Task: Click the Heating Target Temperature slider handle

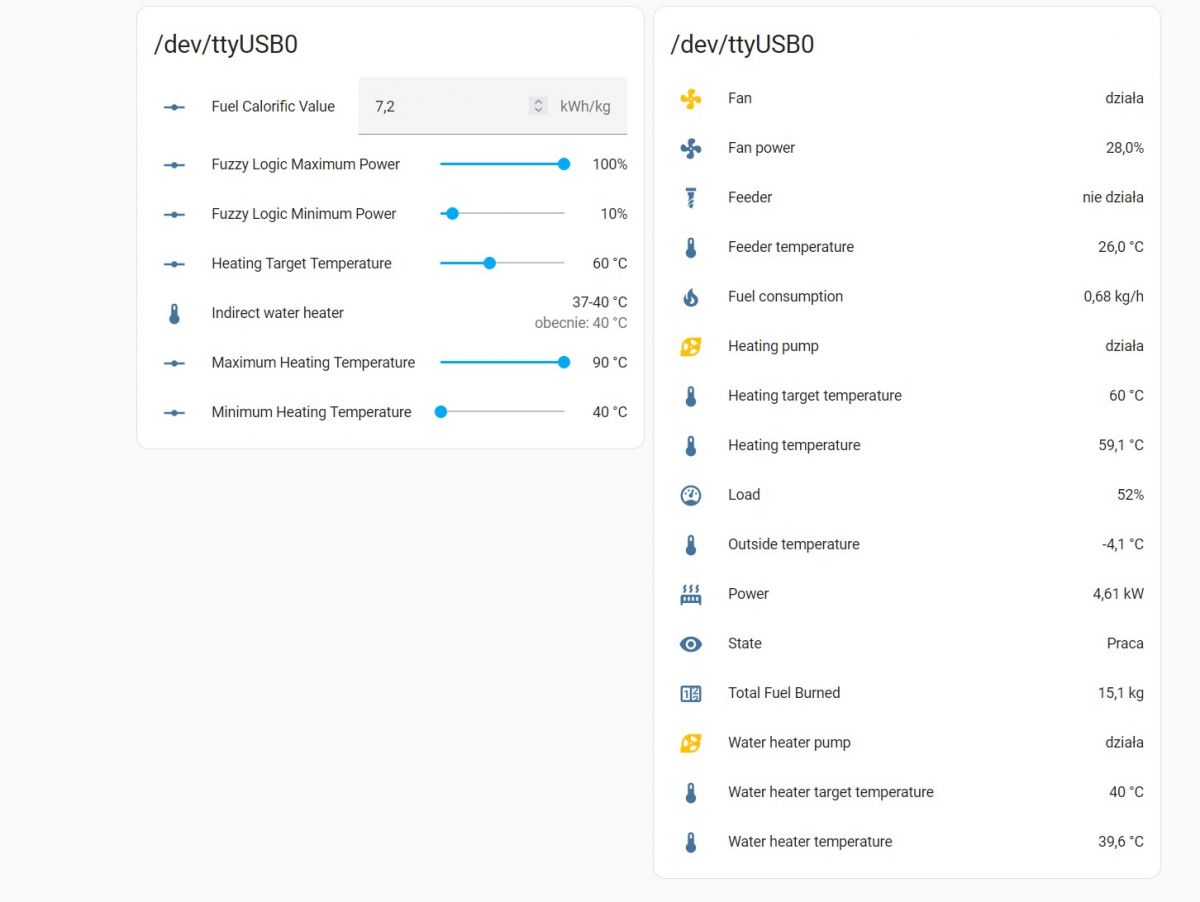Action: (489, 263)
